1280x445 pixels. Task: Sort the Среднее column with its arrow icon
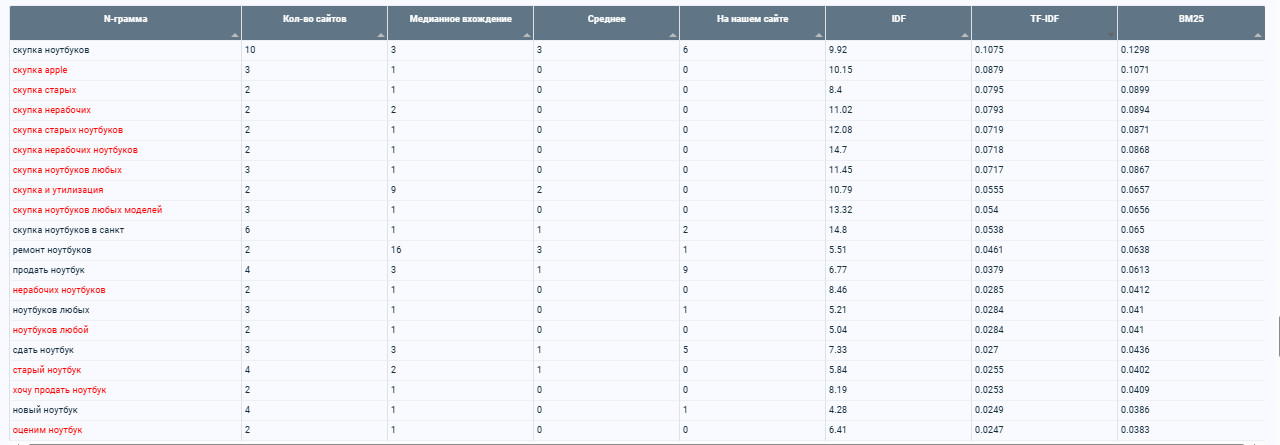pyautogui.click(x=672, y=34)
